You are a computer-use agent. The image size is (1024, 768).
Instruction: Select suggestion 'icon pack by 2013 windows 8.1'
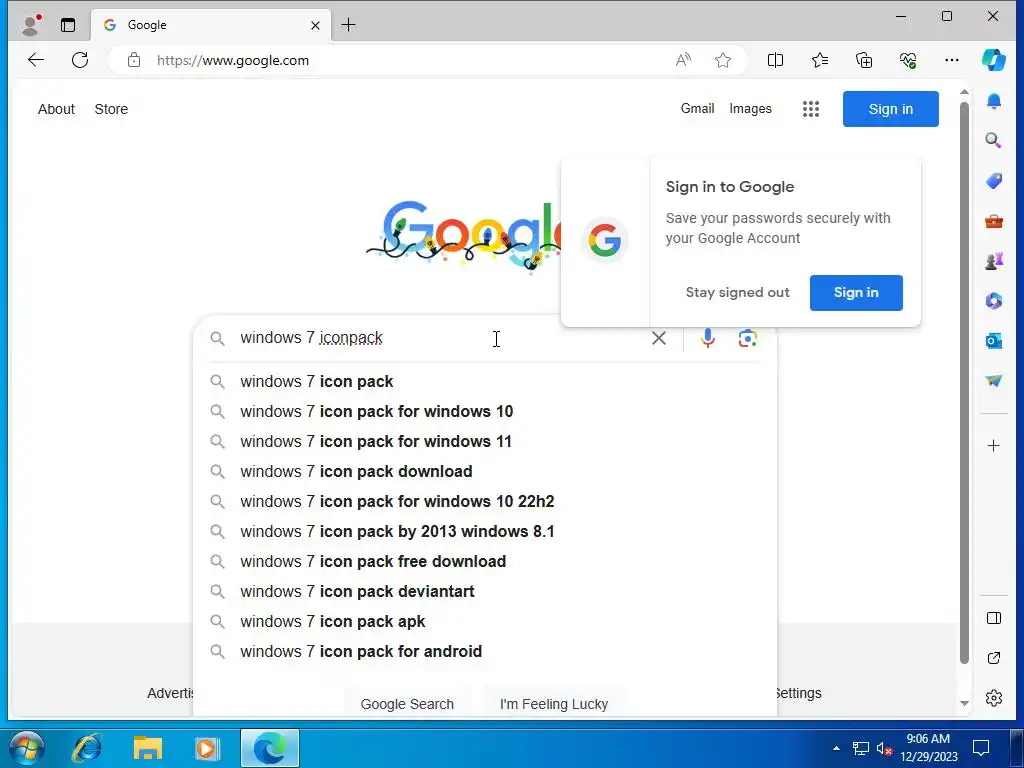(x=485, y=532)
